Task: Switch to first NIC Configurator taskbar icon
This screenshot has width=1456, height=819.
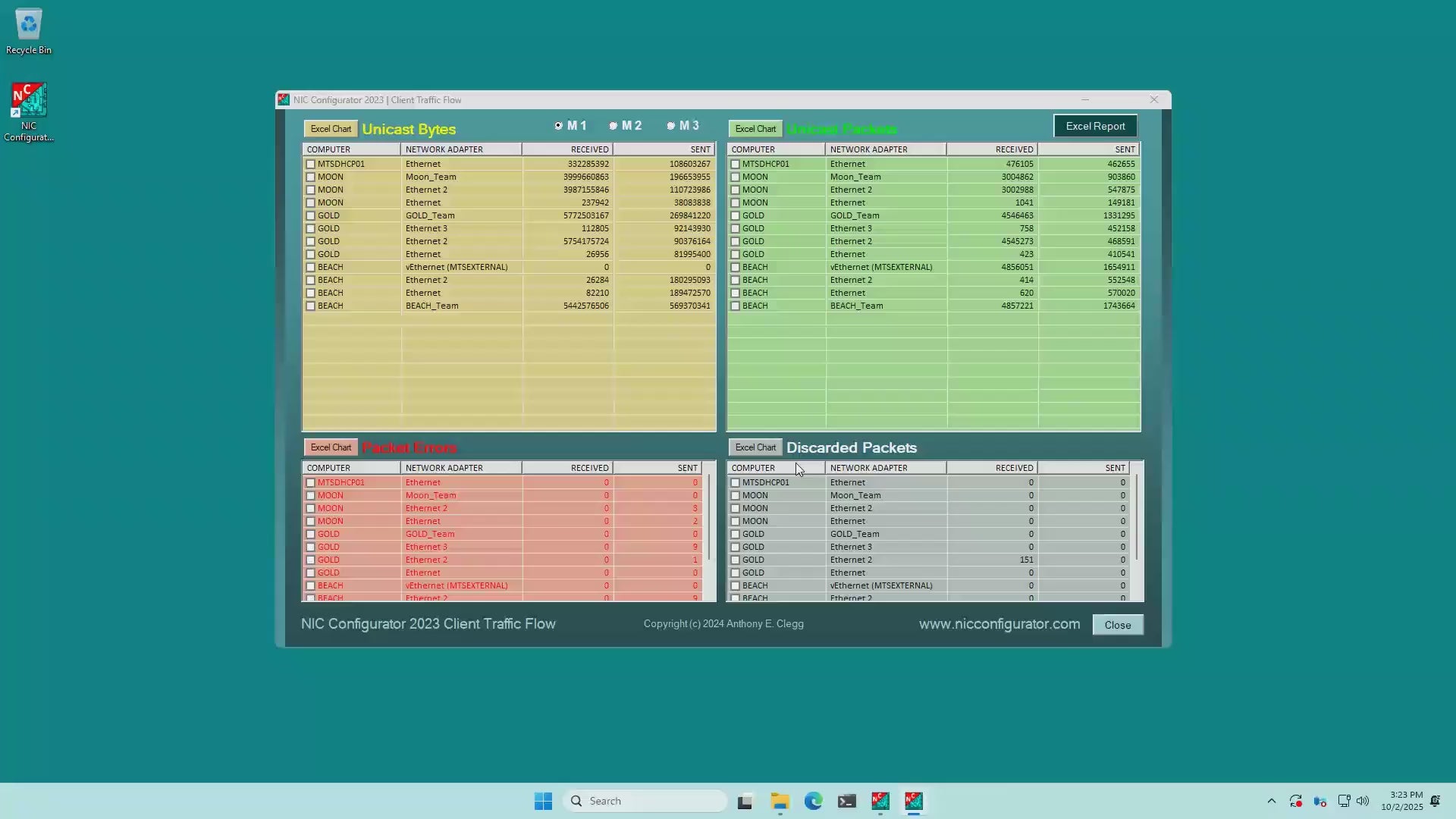Action: tap(880, 801)
